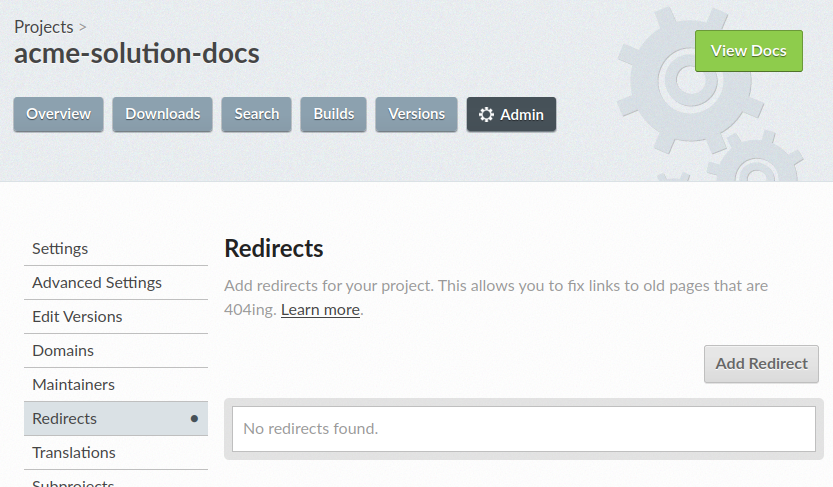The height and width of the screenshot is (487, 833).
Task: Click the empty 'No redirects found' list
Action: tap(523, 429)
